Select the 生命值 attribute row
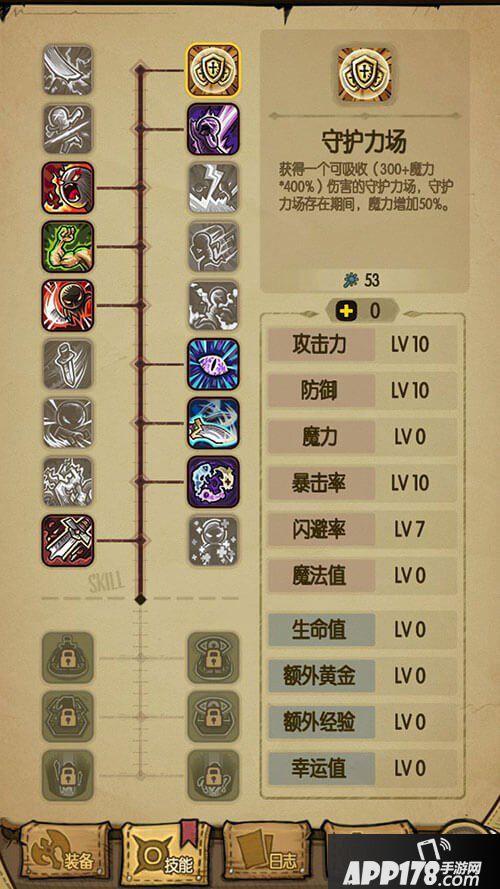The width and height of the screenshot is (500, 889). (x=362, y=629)
